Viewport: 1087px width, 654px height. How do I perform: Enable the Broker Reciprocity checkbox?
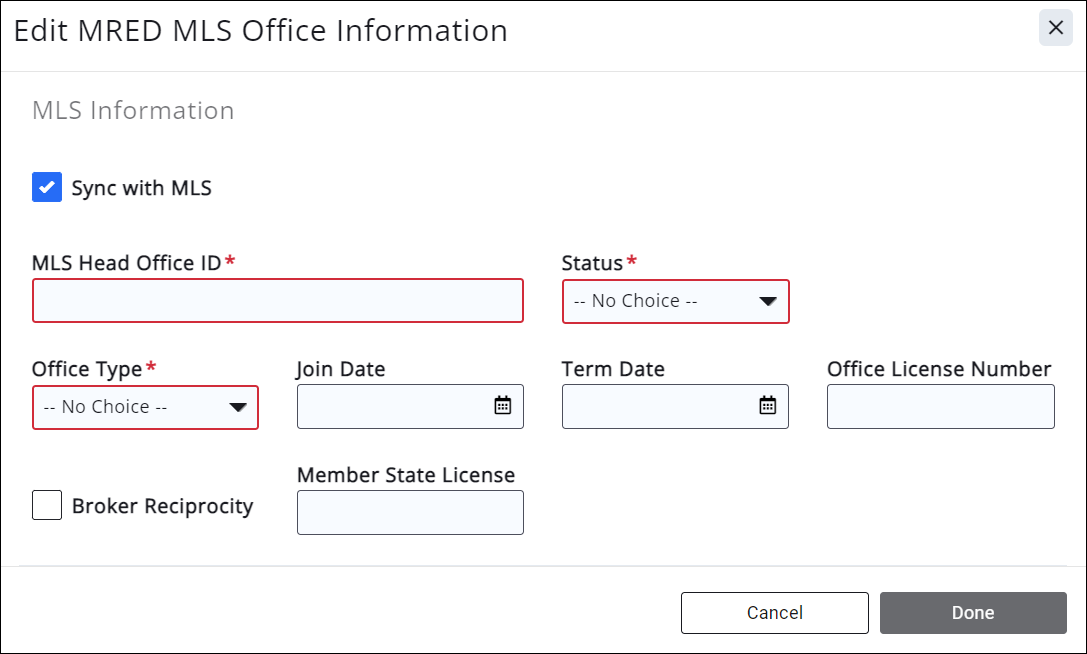coord(47,505)
